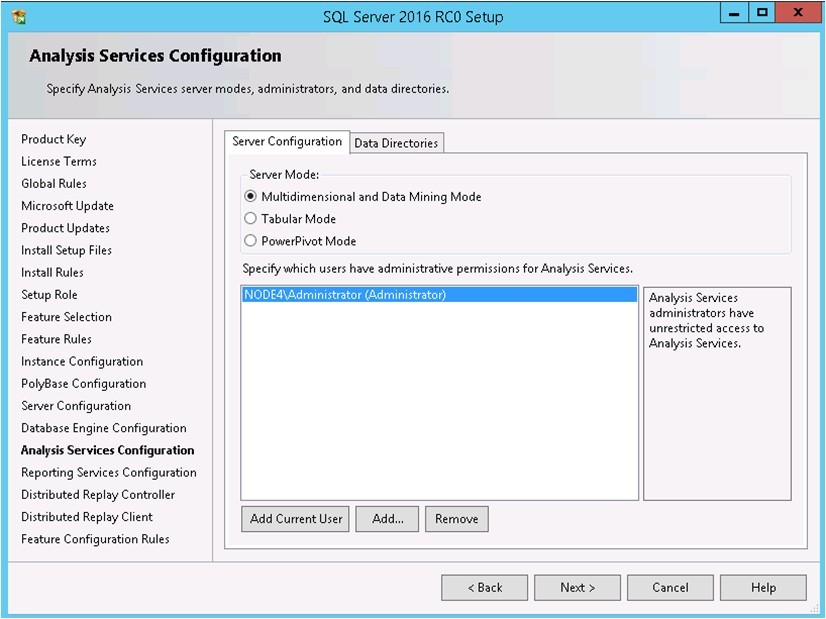This screenshot has height=619, width=826.
Task: Click Feature Configuration Rules step
Action: coord(95,539)
